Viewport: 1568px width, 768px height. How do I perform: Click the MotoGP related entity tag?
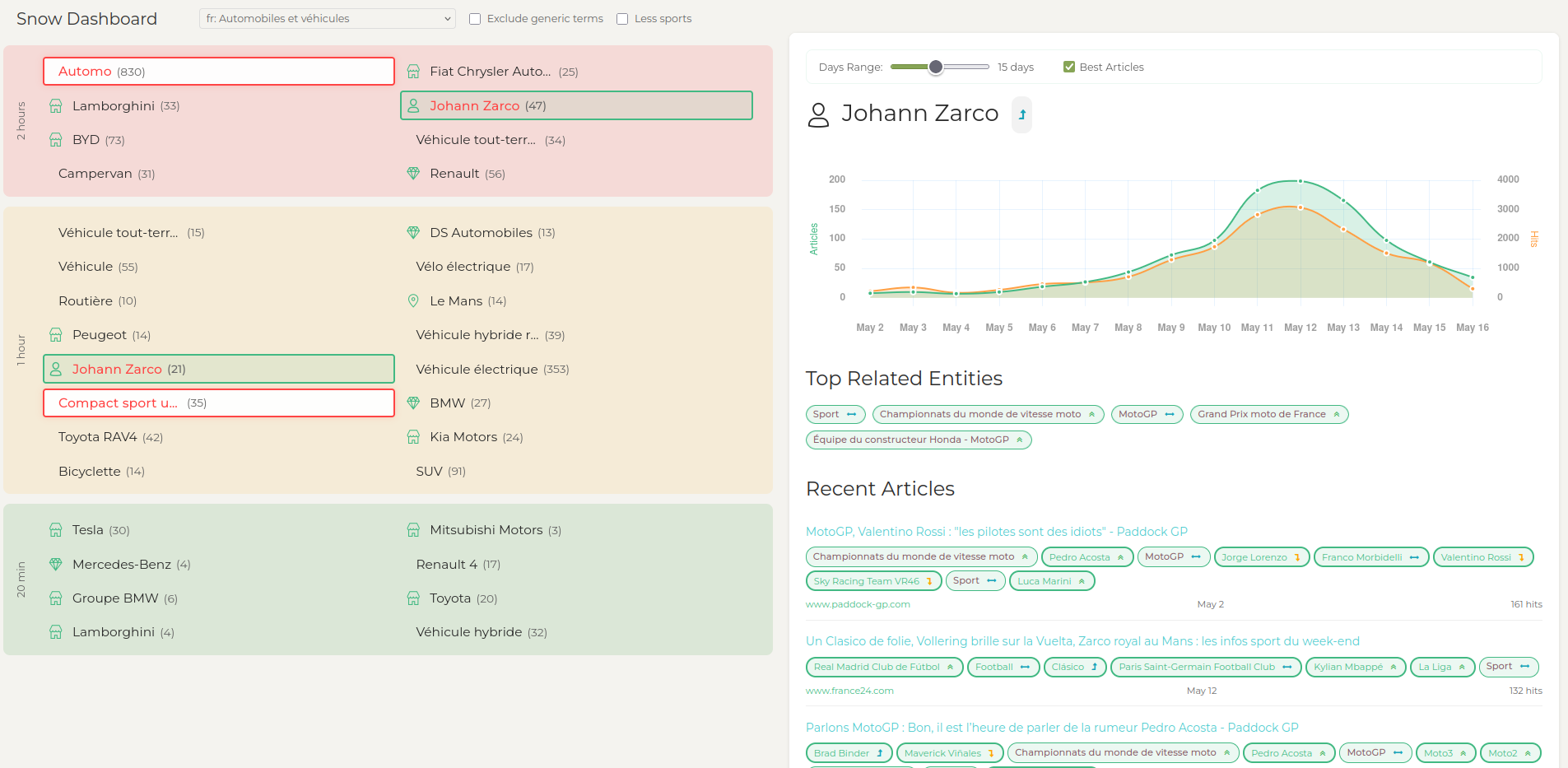pyautogui.click(x=1147, y=414)
